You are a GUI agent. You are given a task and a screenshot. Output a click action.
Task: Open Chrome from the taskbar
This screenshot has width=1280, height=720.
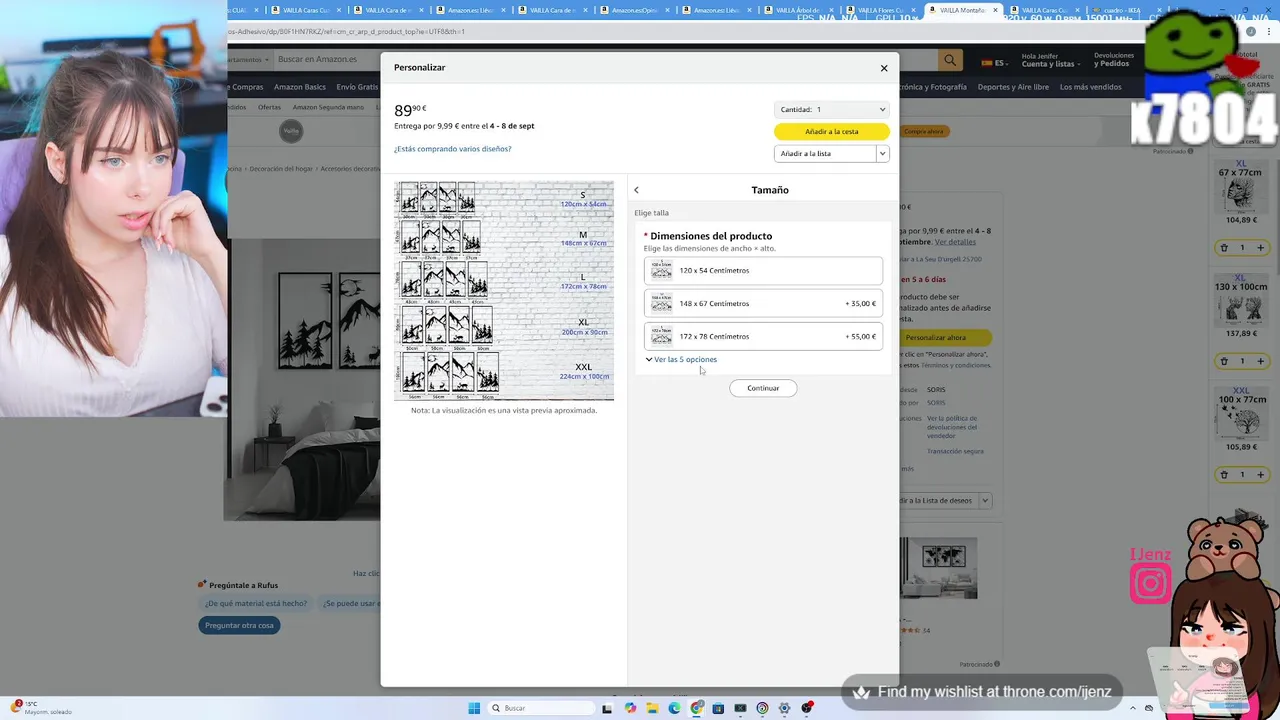click(x=696, y=708)
